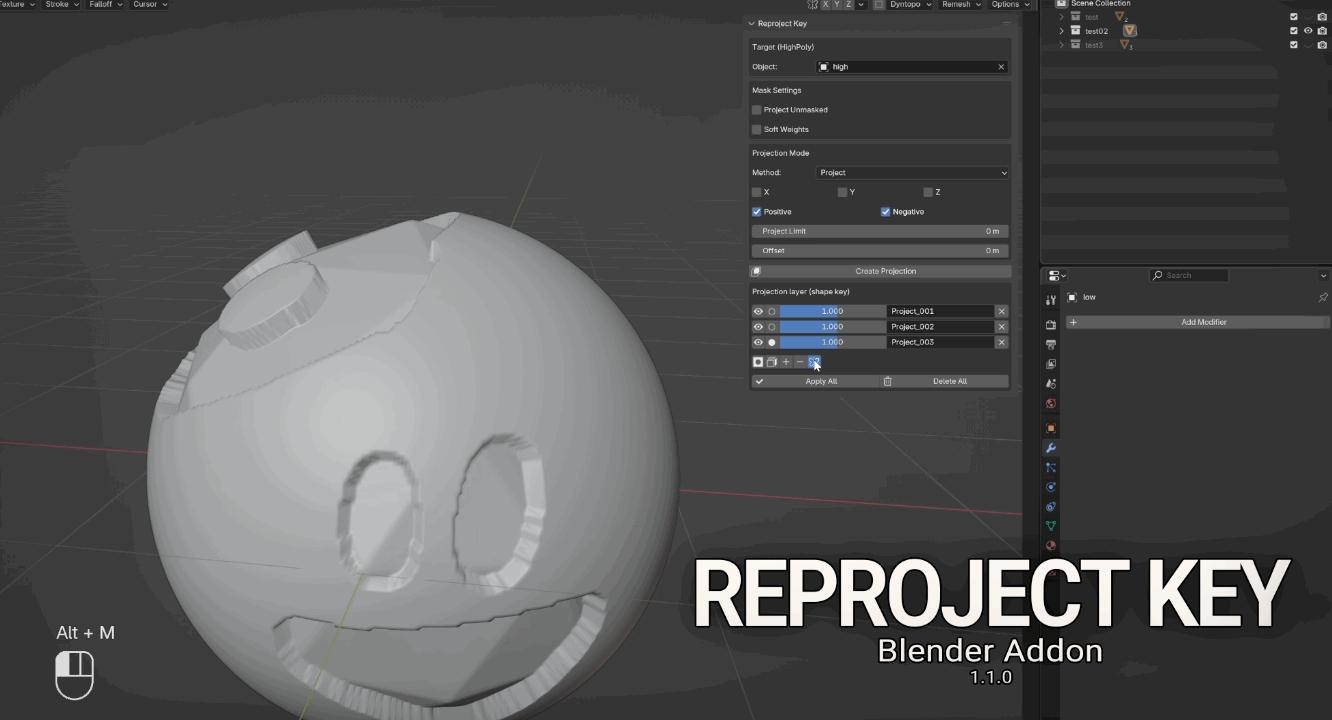The width and height of the screenshot is (1332, 720).
Task: Toggle test02 visibility eye in outliner
Action: [1308, 31]
